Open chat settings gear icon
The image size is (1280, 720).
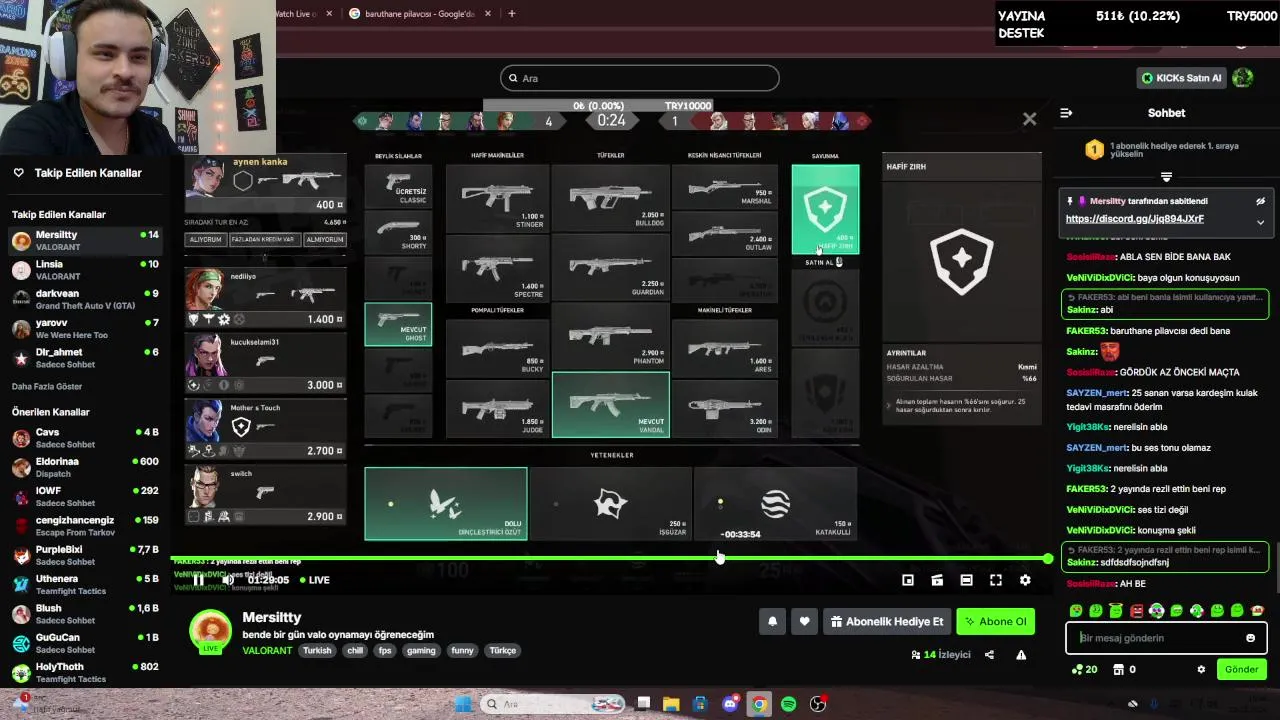click(x=1201, y=670)
